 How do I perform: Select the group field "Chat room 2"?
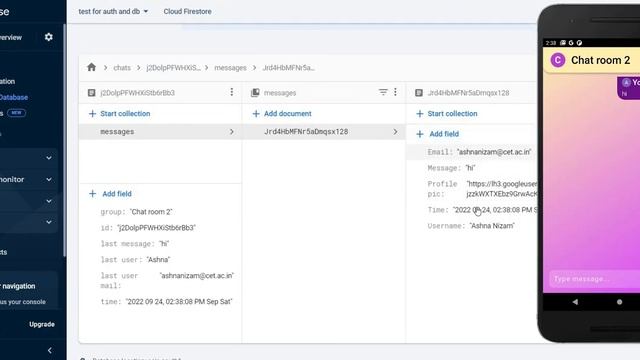coord(136,212)
